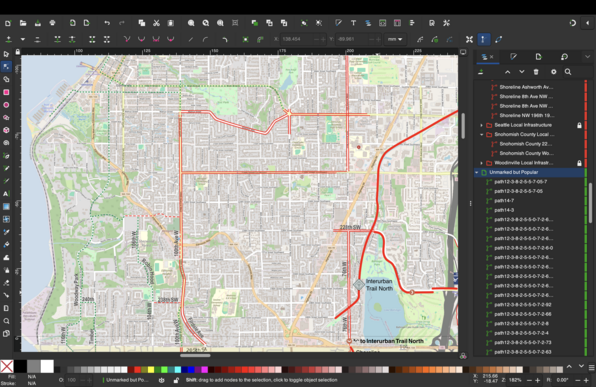Select the Unmarked but Popular layer
Image resolution: width=596 pixels, height=387 pixels.
[529, 173]
